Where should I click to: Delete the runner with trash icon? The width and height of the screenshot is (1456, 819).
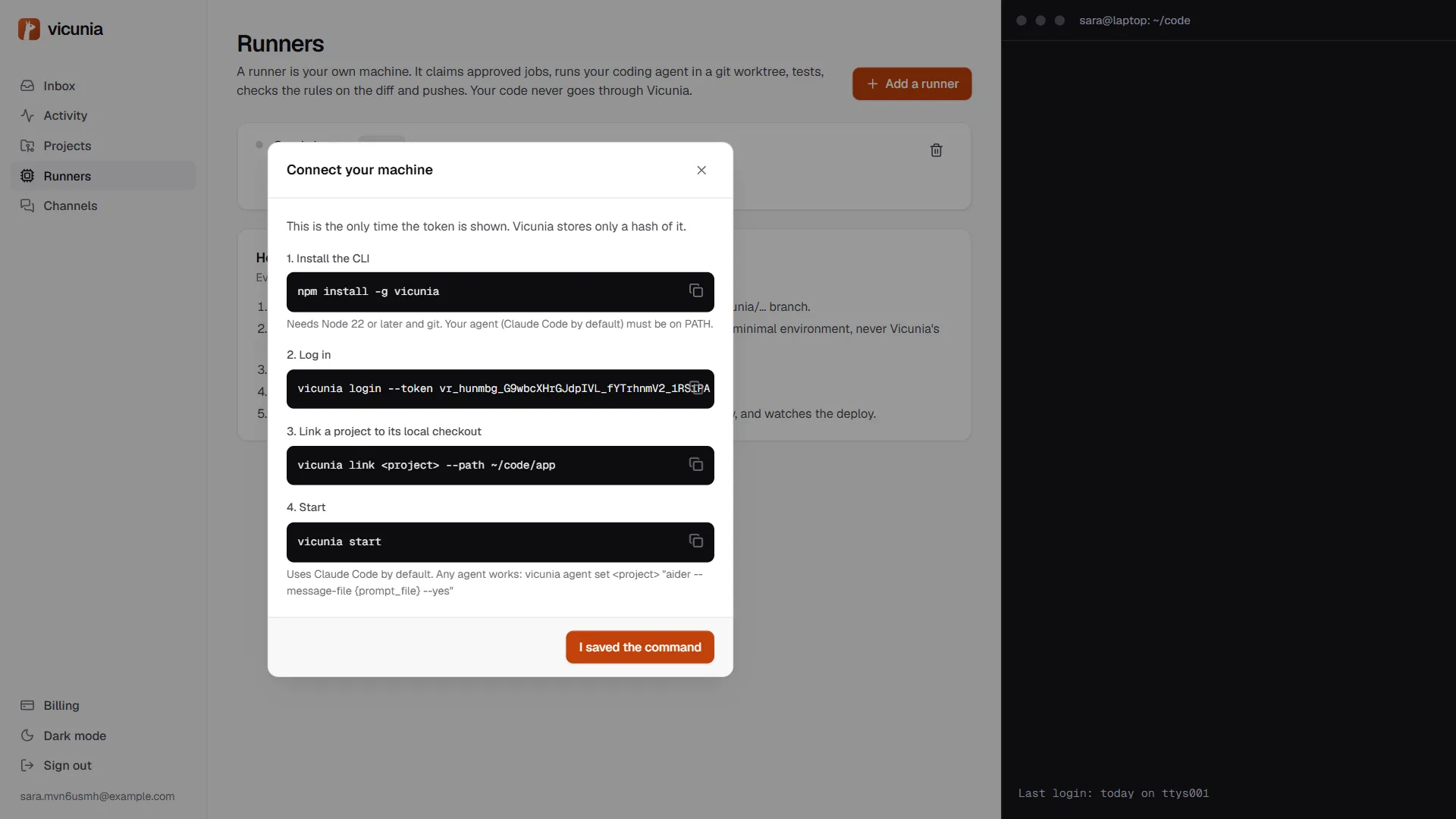coord(936,150)
